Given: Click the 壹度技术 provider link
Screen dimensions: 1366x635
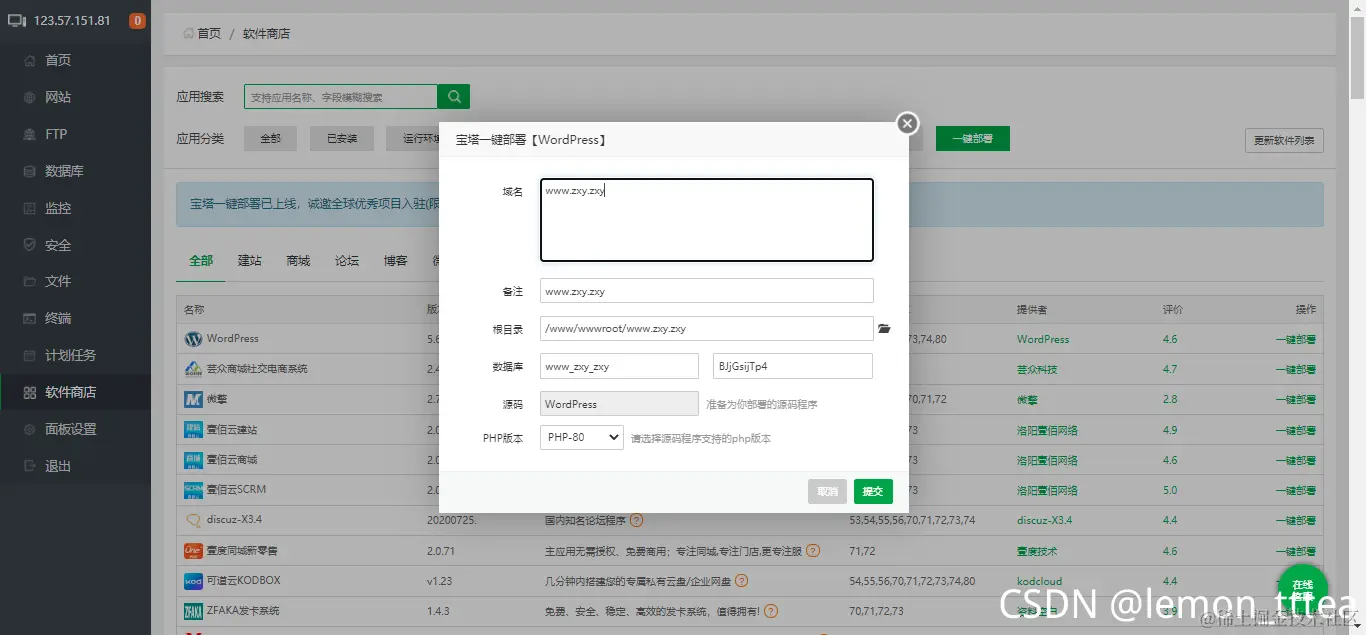Looking at the screenshot, I should click(1037, 551).
